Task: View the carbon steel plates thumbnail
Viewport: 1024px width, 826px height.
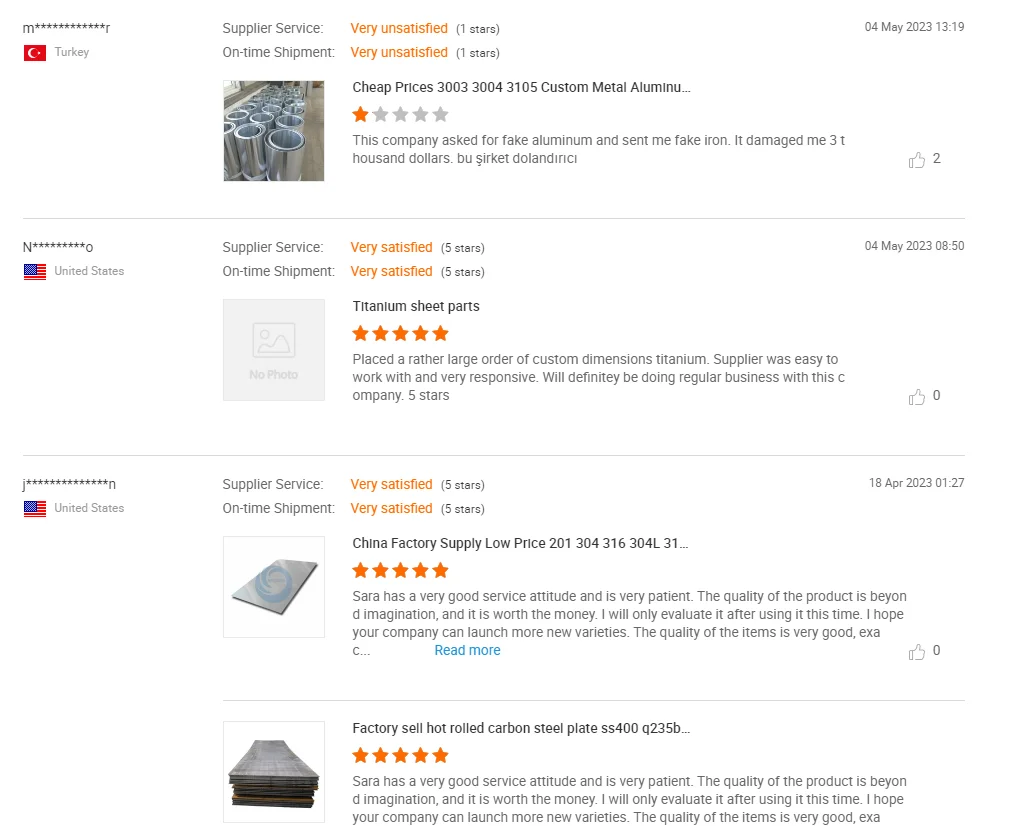Action: (274, 771)
